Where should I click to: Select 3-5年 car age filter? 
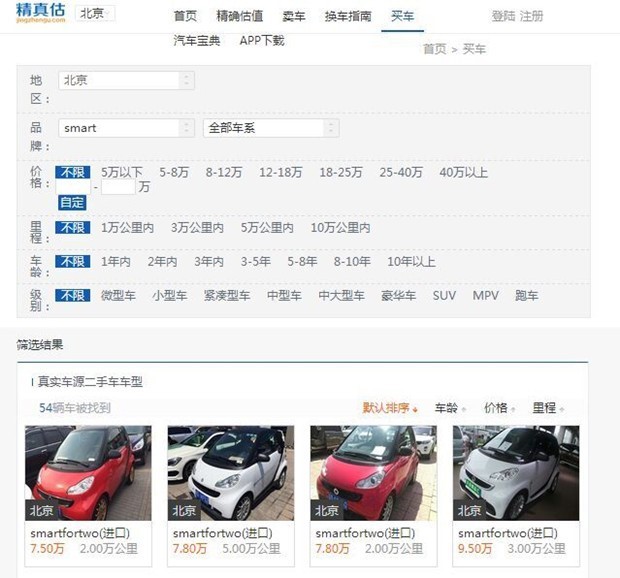pyautogui.click(x=256, y=262)
